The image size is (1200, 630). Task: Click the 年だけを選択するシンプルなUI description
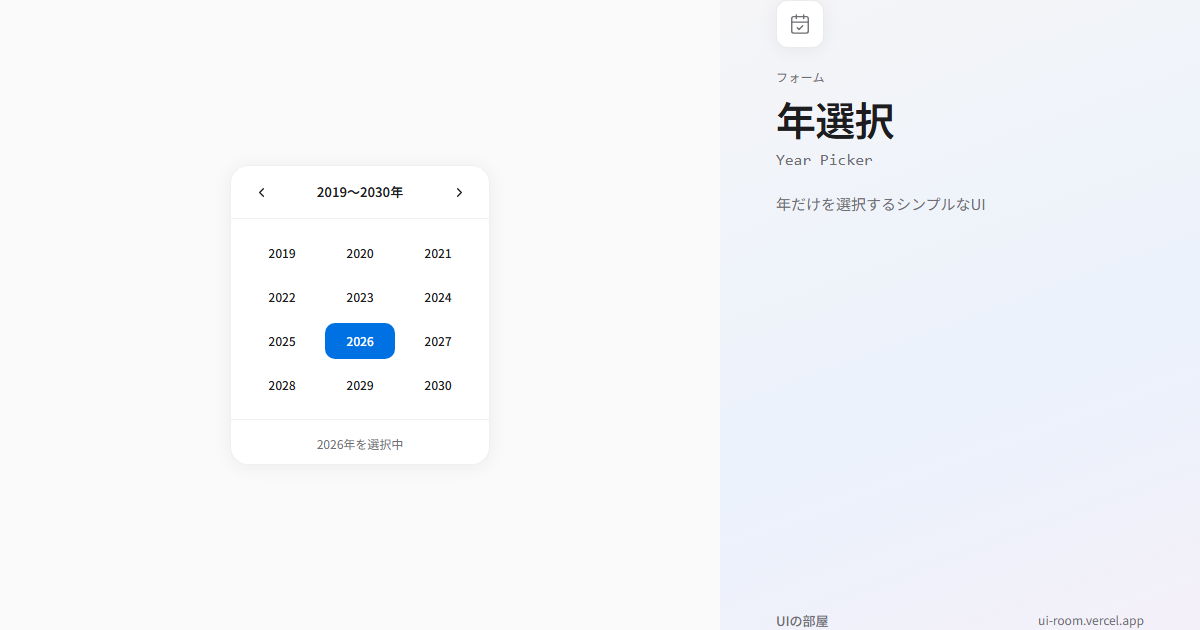pyautogui.click(x=881, y=205)
